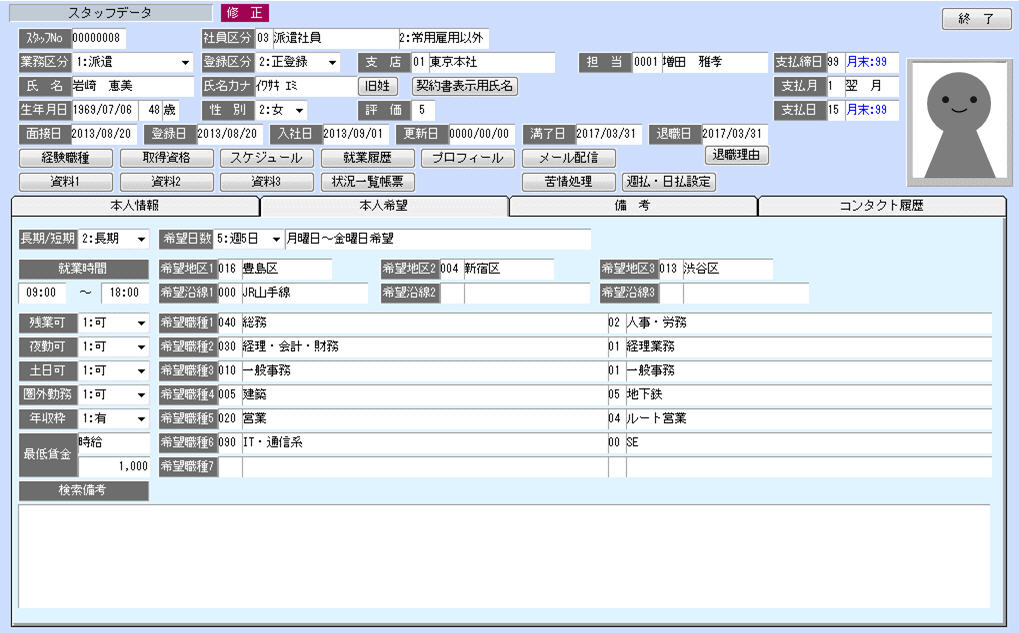
Task: Open the 備考 tab
Action: coord(632,206)
